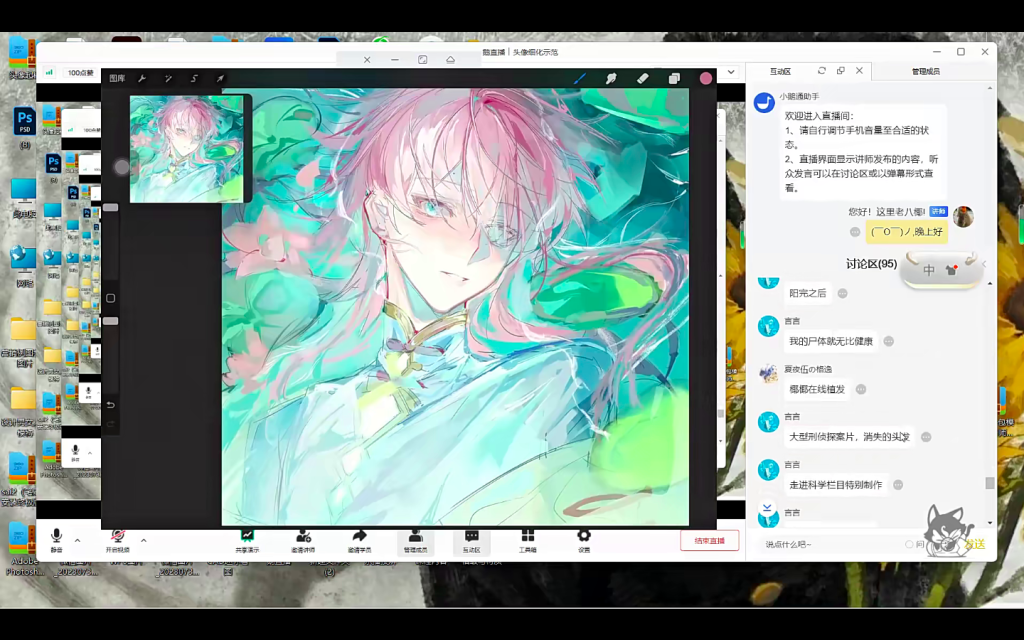Open the magic wand adjustments menu
Screen dimensions: 1024x640
point(168,78)
